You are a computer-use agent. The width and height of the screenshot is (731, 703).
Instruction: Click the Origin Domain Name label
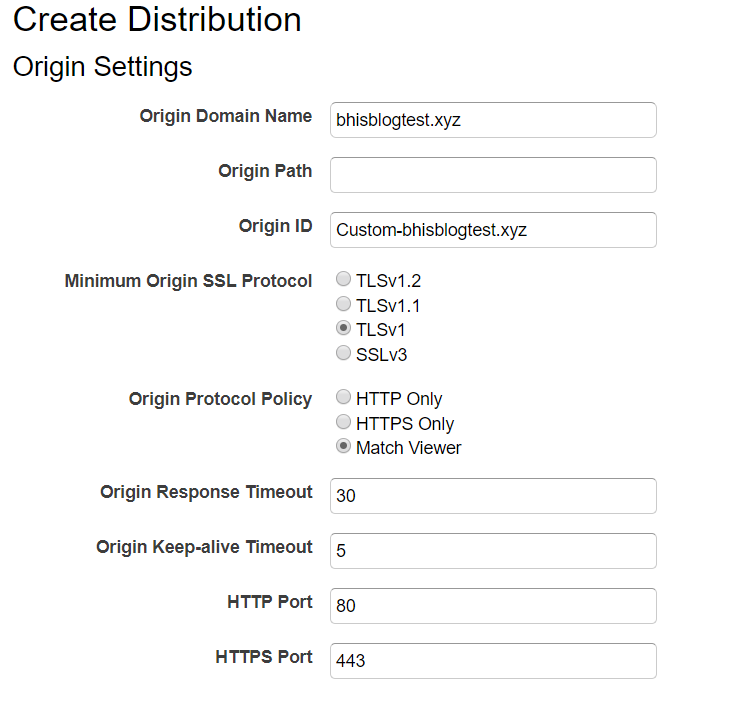click(x=226, y=116)
